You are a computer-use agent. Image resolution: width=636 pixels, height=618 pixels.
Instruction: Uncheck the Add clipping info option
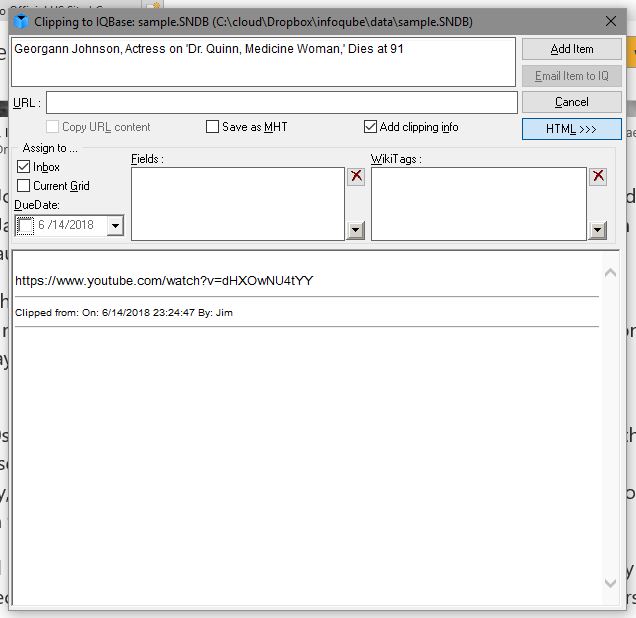(371, 127)
